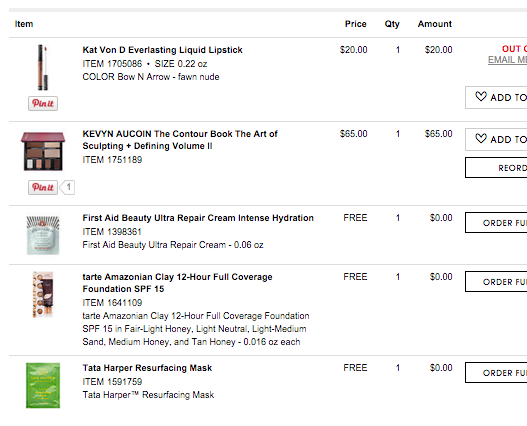Open the KEVYN AUCOIN The Contour Book title link
This screenshot has height=426, width=527.
click(x=180, y=140)
